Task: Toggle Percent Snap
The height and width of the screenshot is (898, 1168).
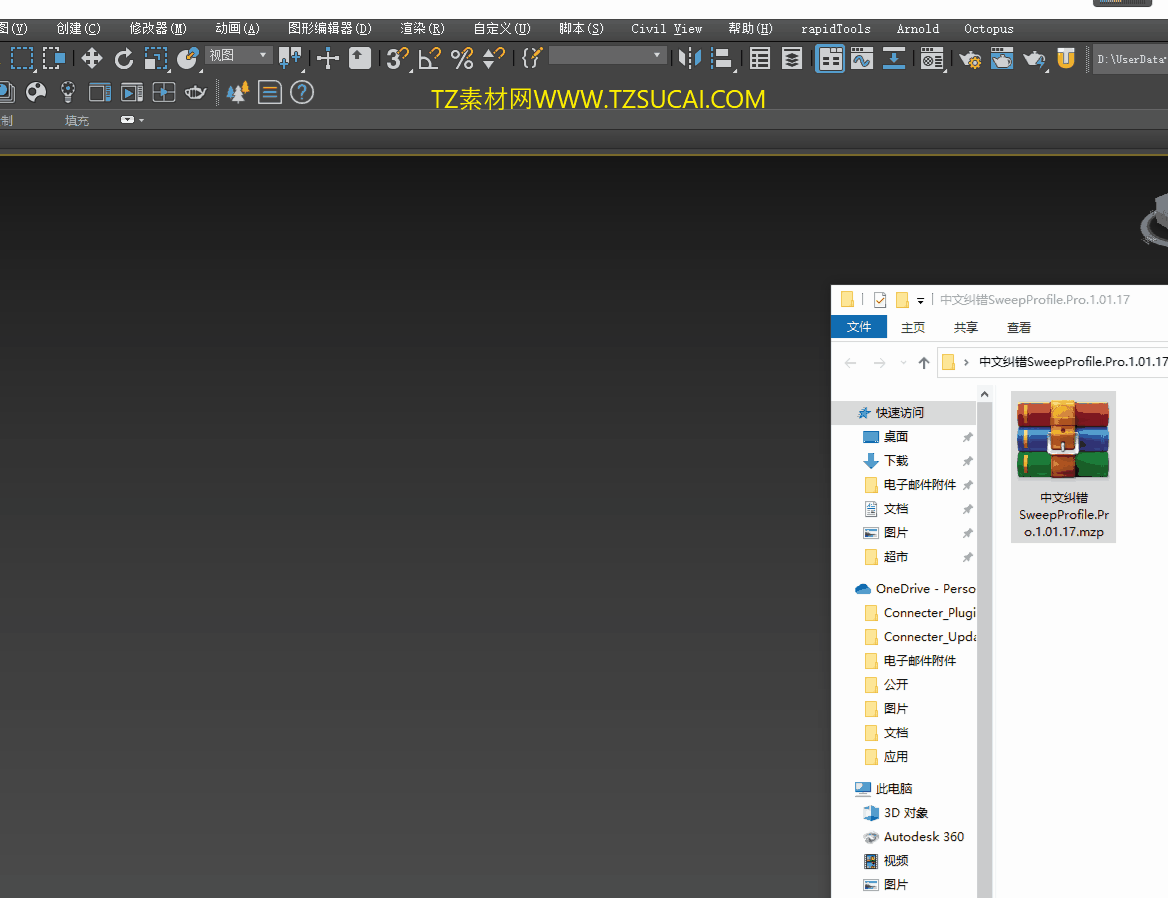Action: [x=462, y=58]
